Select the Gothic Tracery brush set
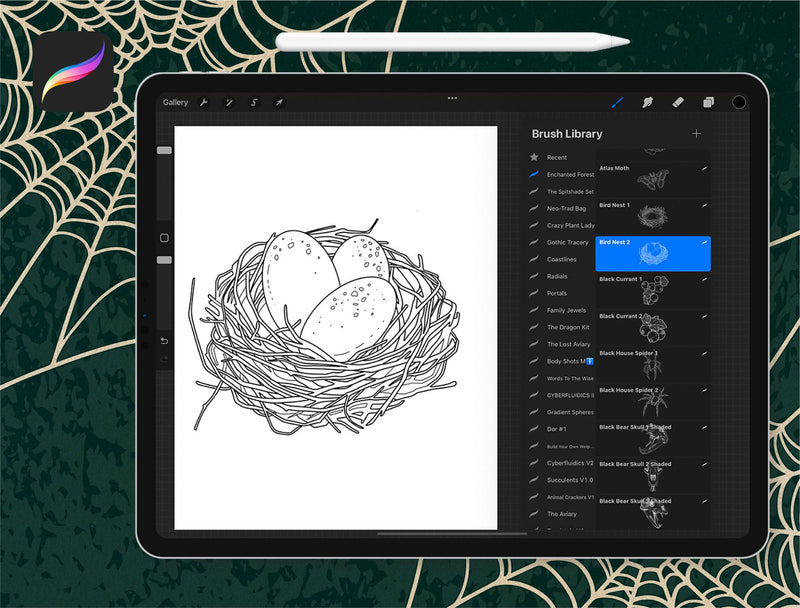 tap(567, 242)
